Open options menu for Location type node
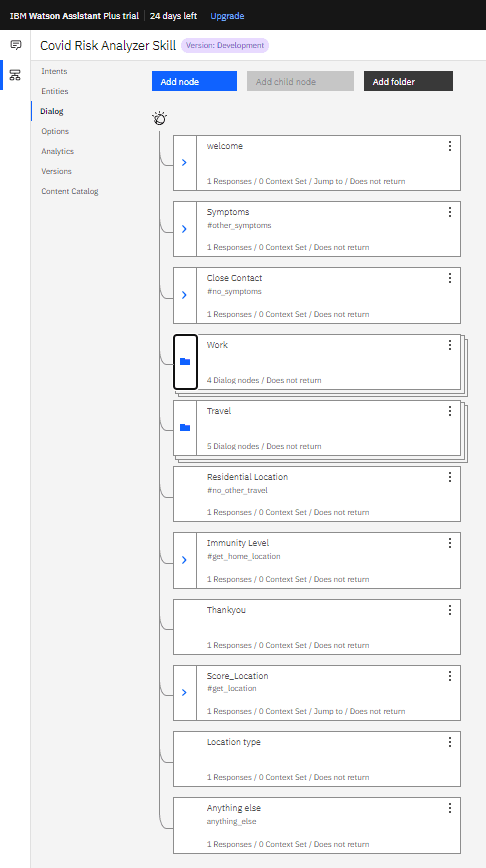The height and width of the screenshot is (868, 486). click(449, 742)
